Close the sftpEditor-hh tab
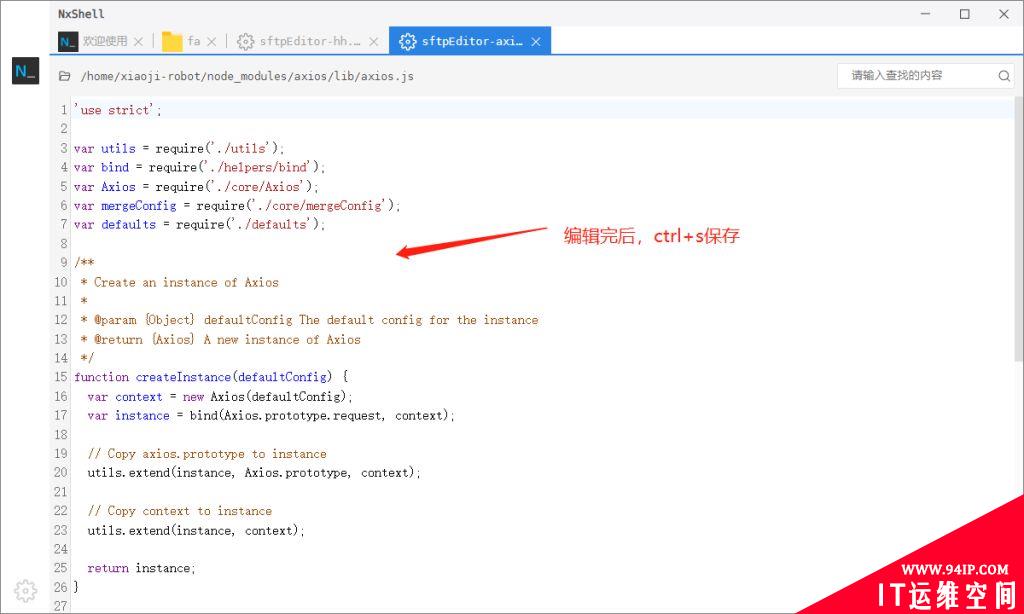The height and width of the screenshot is (614, 1024). coord(374,41)
